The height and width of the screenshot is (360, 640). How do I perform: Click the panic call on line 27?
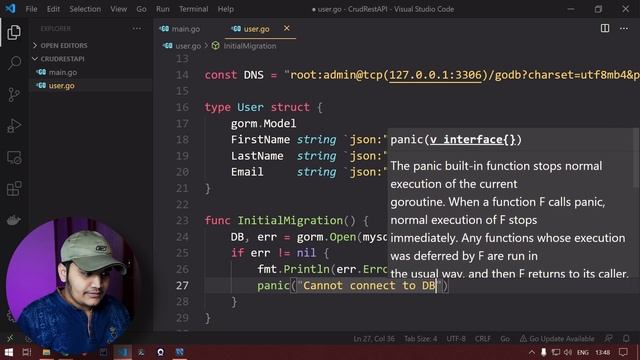click(x=273, y=286)
